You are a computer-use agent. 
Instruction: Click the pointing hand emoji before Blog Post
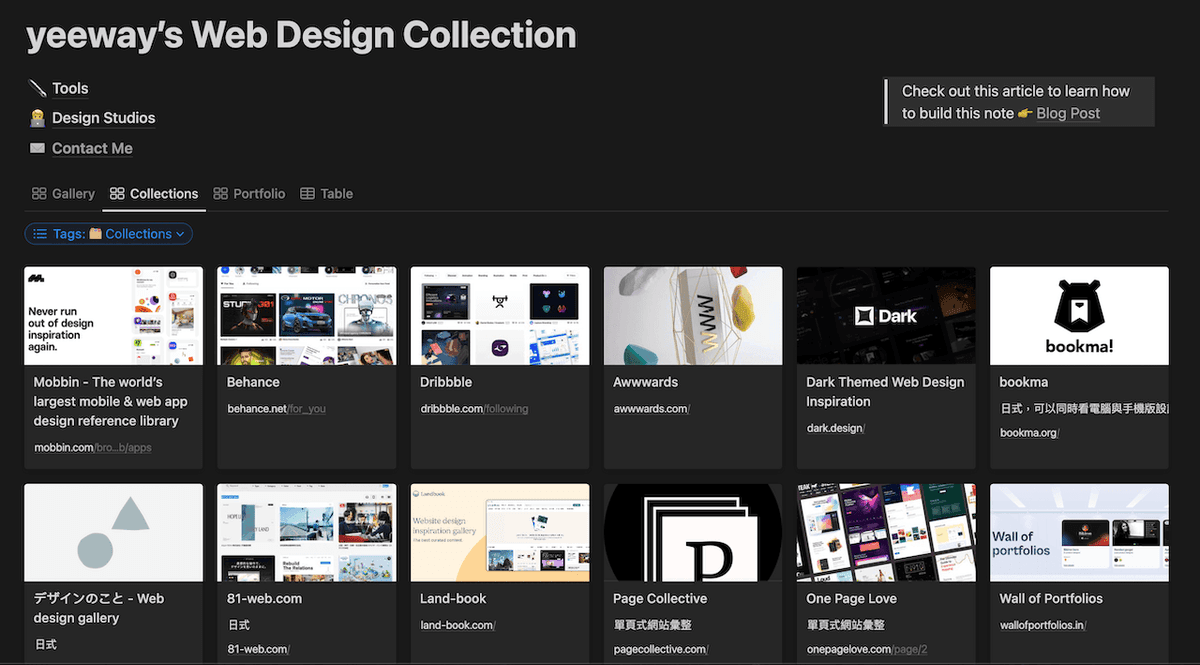pos(1025,113)
